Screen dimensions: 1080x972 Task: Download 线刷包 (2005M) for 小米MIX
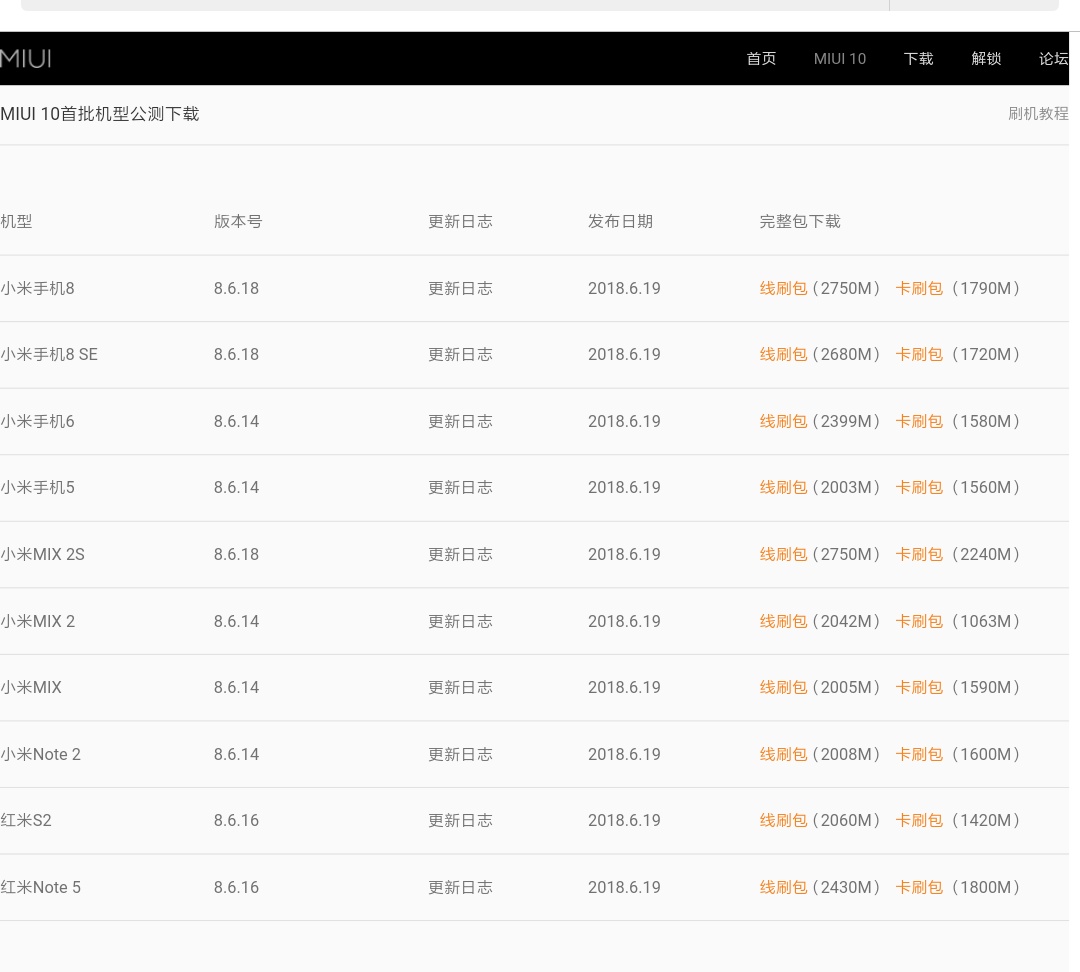[x=783, y=687]
